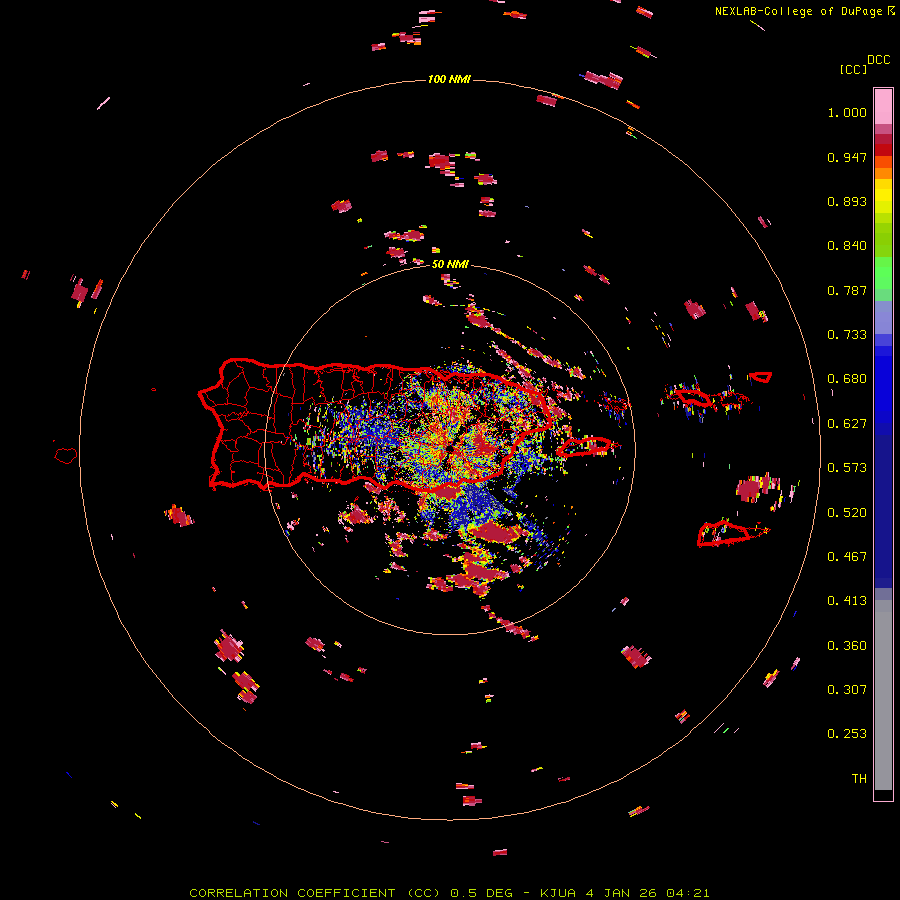Click the DCC label above the color scale
Viewport: 900px width, 900px height.
[x=879, y=60]
